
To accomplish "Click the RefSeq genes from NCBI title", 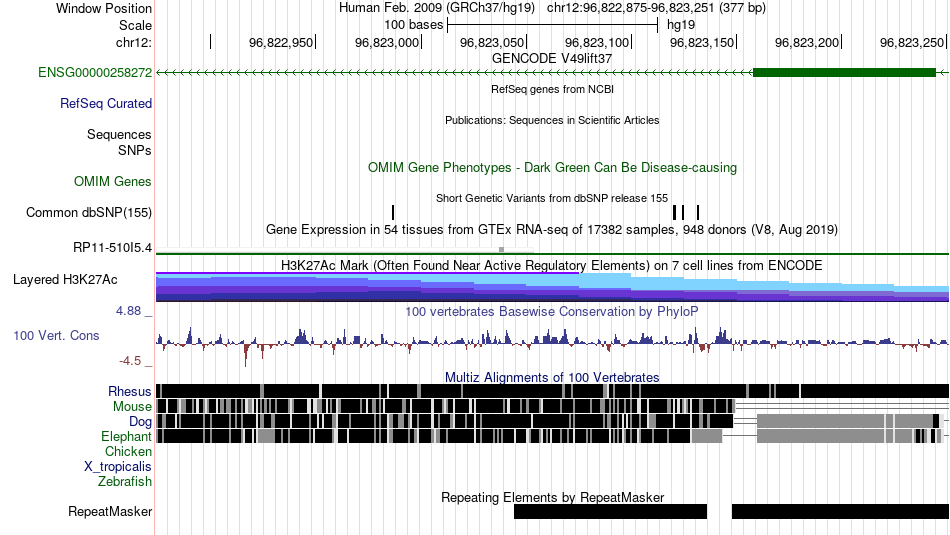I will coord(552,89).
